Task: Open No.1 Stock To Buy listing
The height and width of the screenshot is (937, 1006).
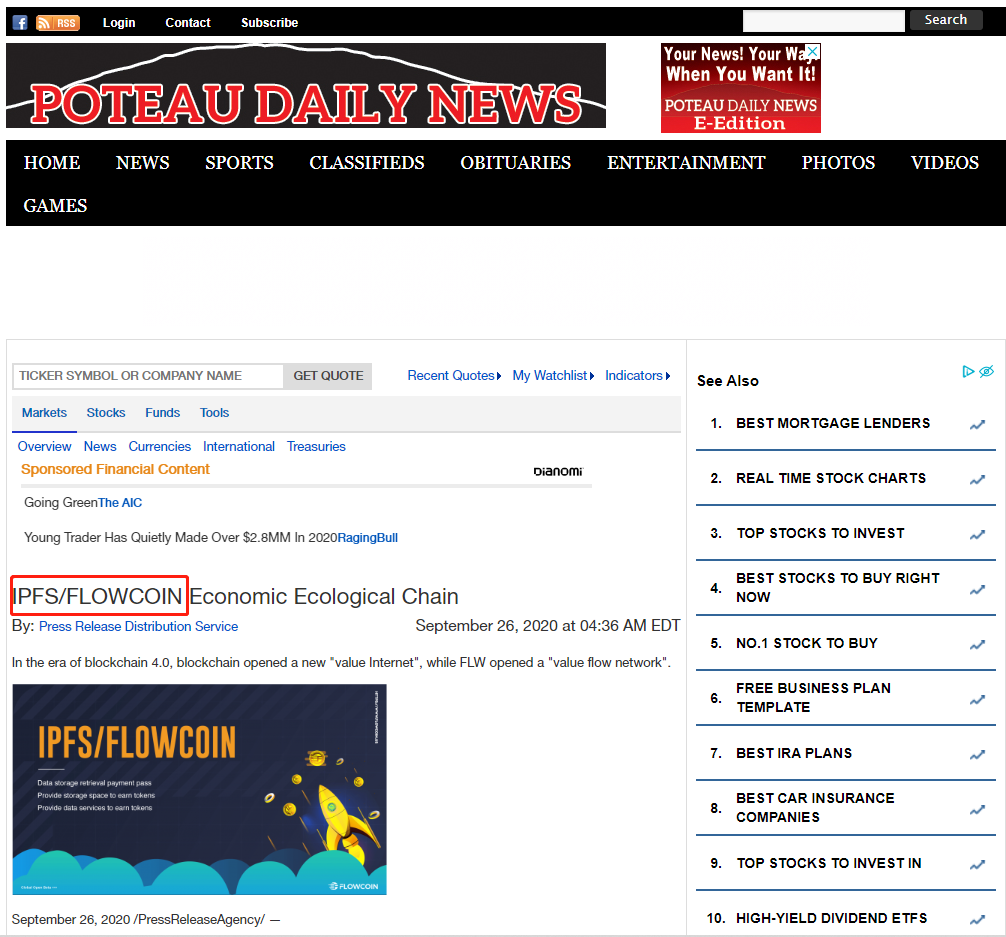Action: 806,644
